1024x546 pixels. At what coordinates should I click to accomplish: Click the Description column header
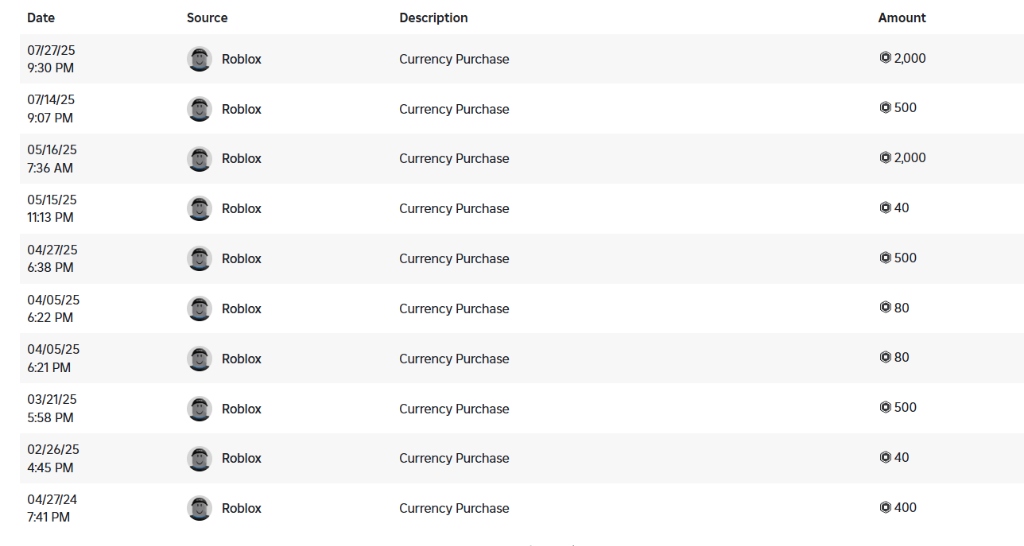click(433, 18)
